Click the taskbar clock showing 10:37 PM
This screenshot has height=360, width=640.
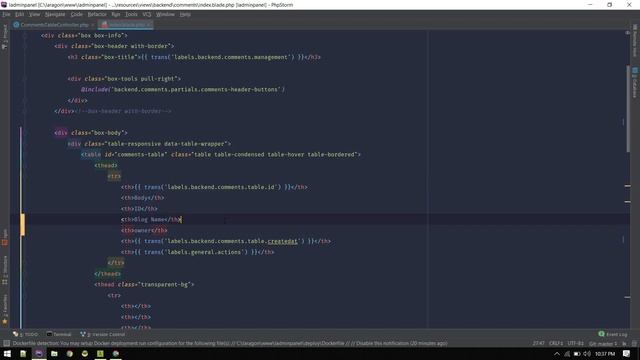click(605, 353)
